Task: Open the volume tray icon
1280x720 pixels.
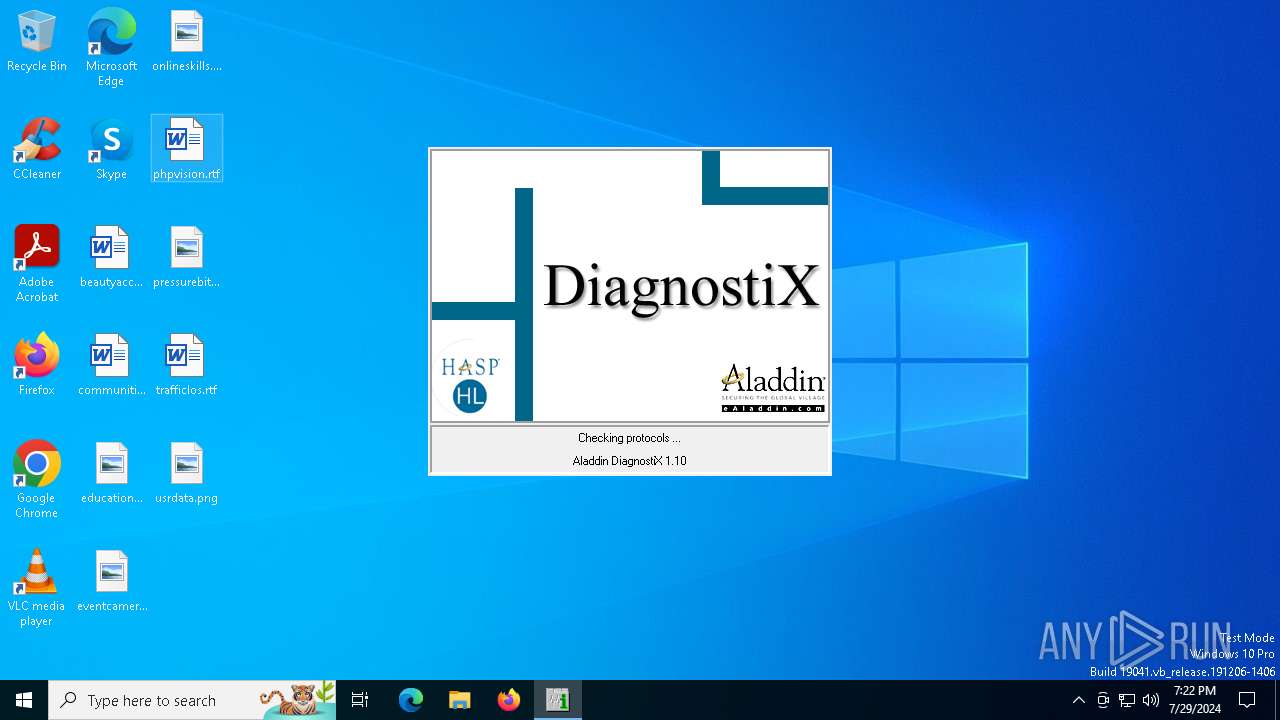Action: click(1151, 700)
